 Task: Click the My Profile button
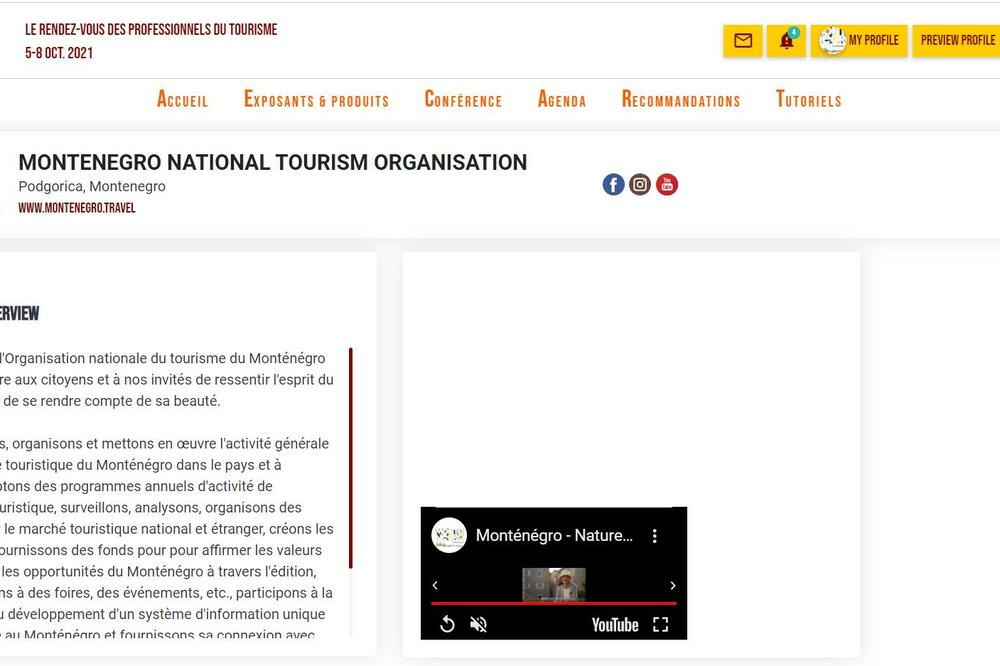tap(859, 41)
